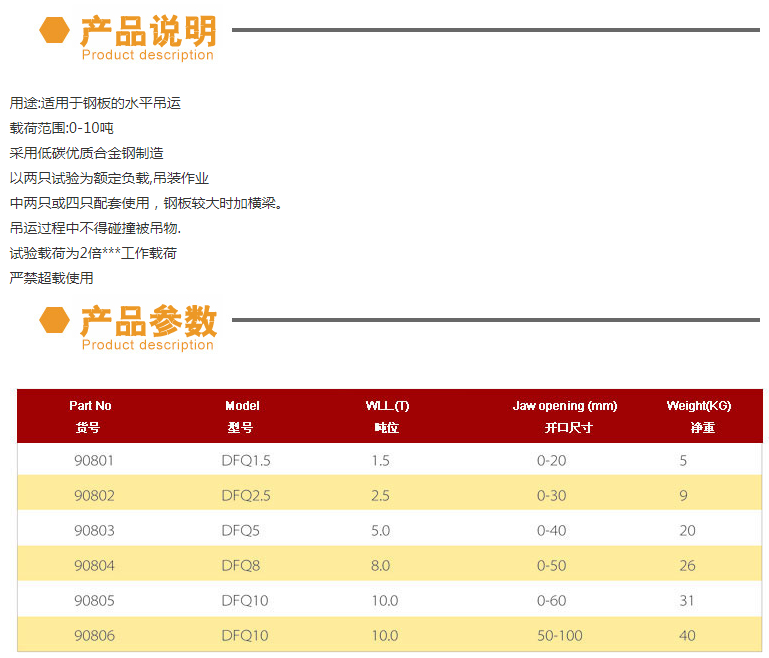769x658 pixels.
Task: Click the WLL (T) 吨位 column header
Action: [x=388, y=416]
